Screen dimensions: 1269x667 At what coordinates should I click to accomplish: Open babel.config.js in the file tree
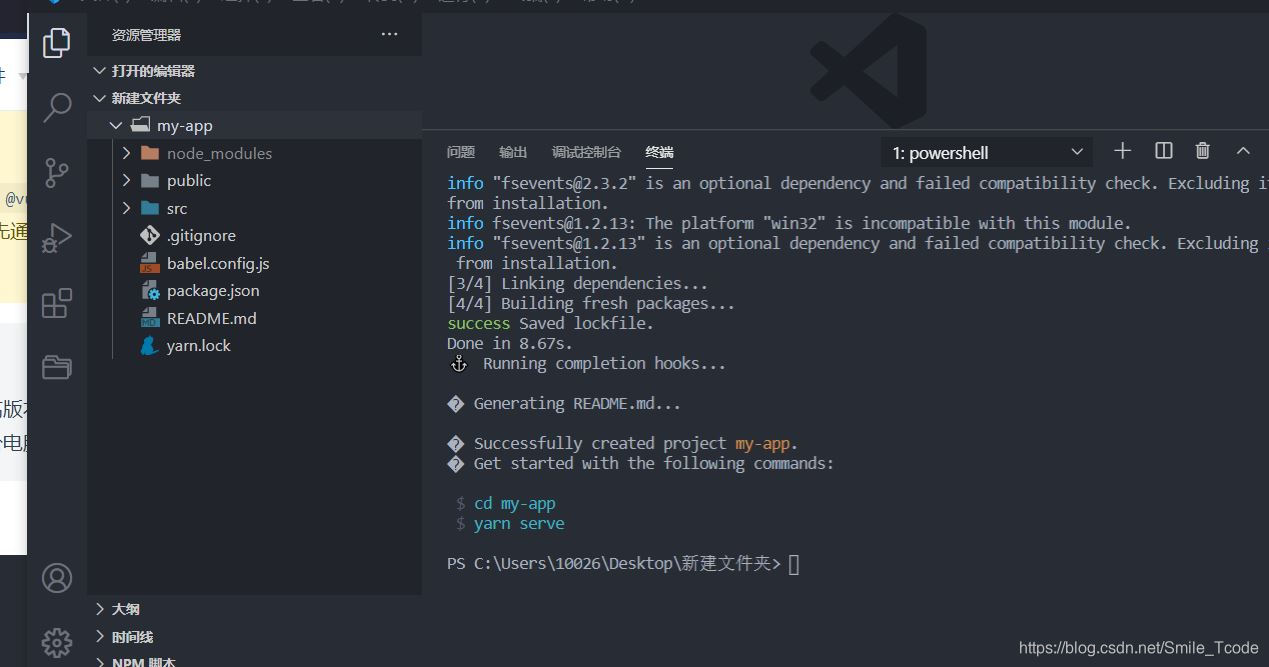[x=218, y=263]
